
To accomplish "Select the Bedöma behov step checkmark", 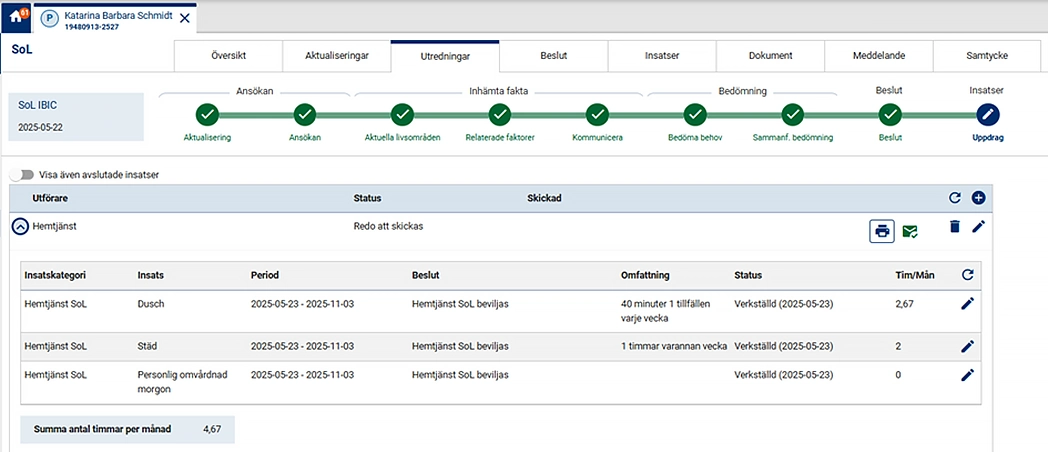I will coord(695,115).
